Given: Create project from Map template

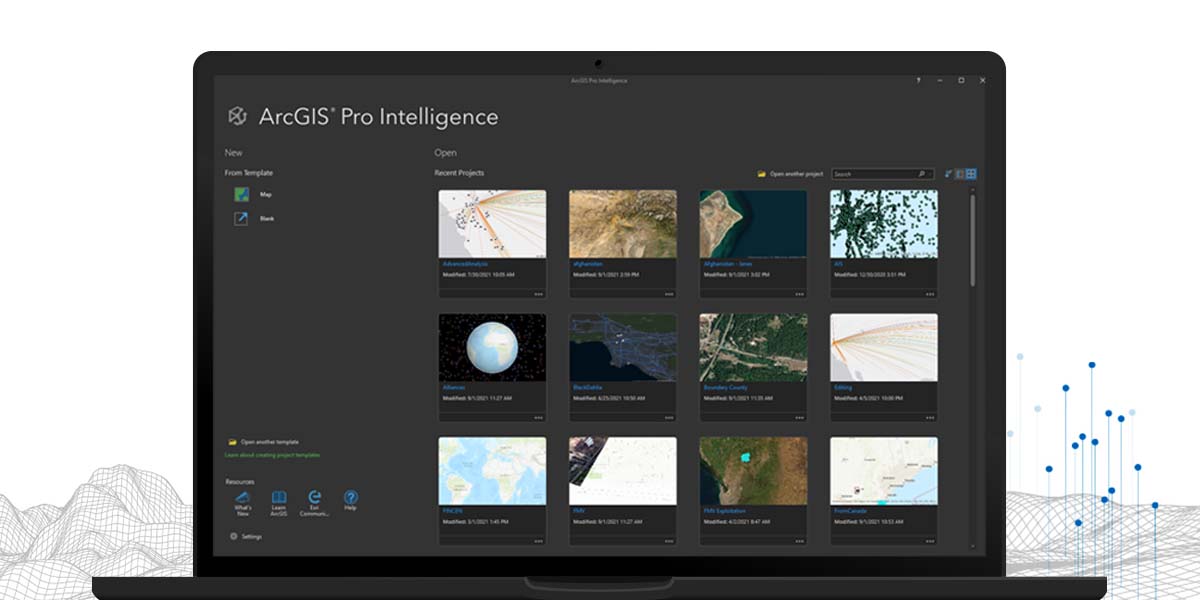Looking at the screenshot, I should pos(241,195).
